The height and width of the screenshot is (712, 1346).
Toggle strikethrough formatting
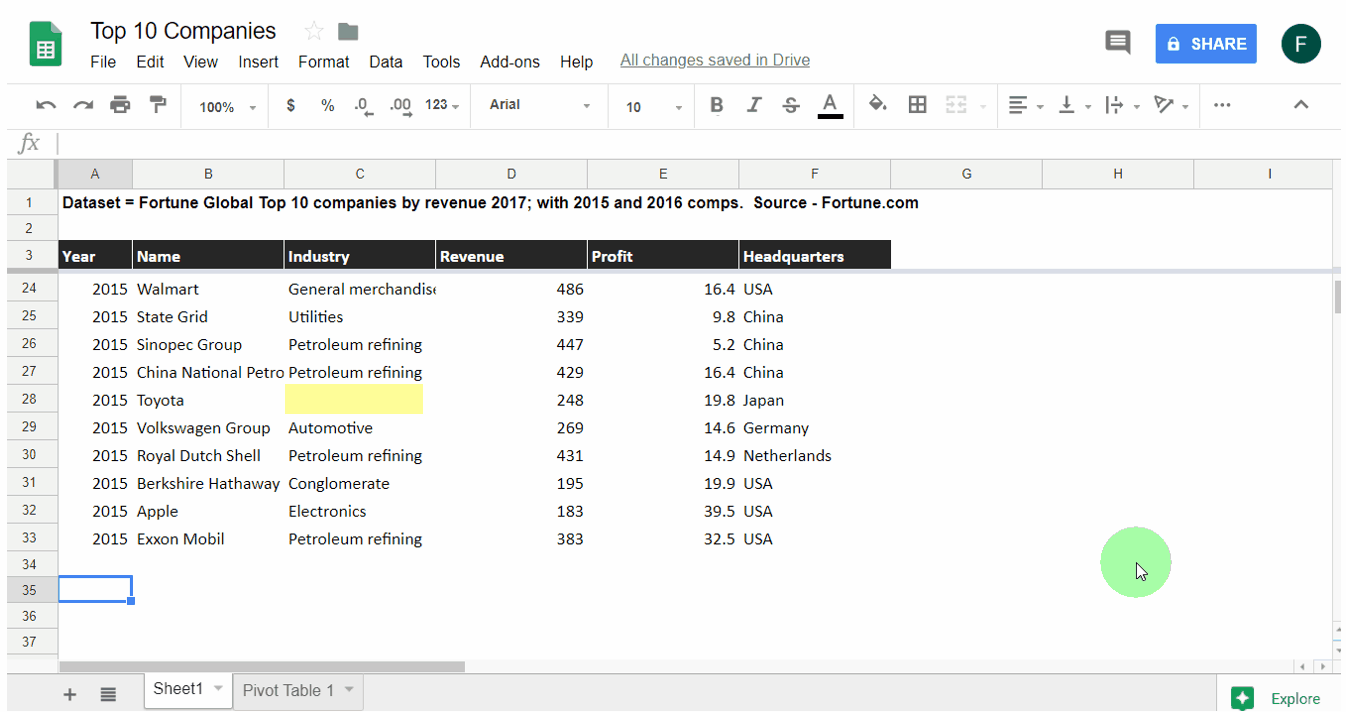pos(791,105)
